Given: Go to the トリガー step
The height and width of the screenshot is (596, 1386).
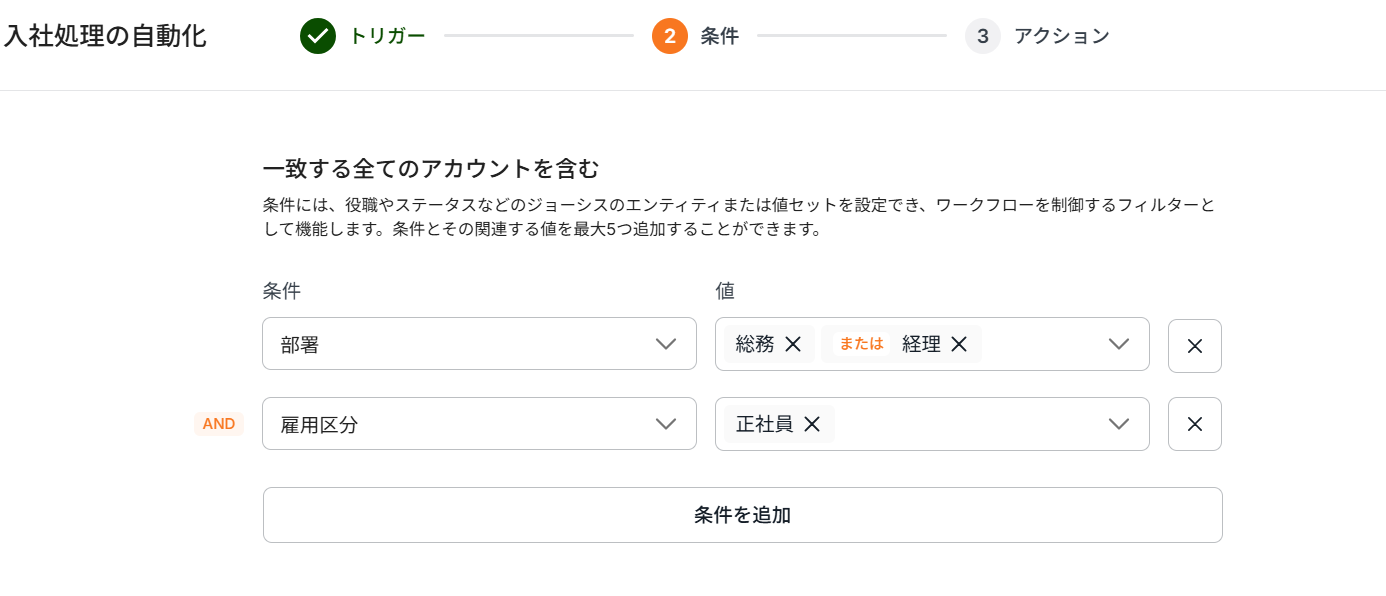Looking at the screenshot, I should pos(387,36).
